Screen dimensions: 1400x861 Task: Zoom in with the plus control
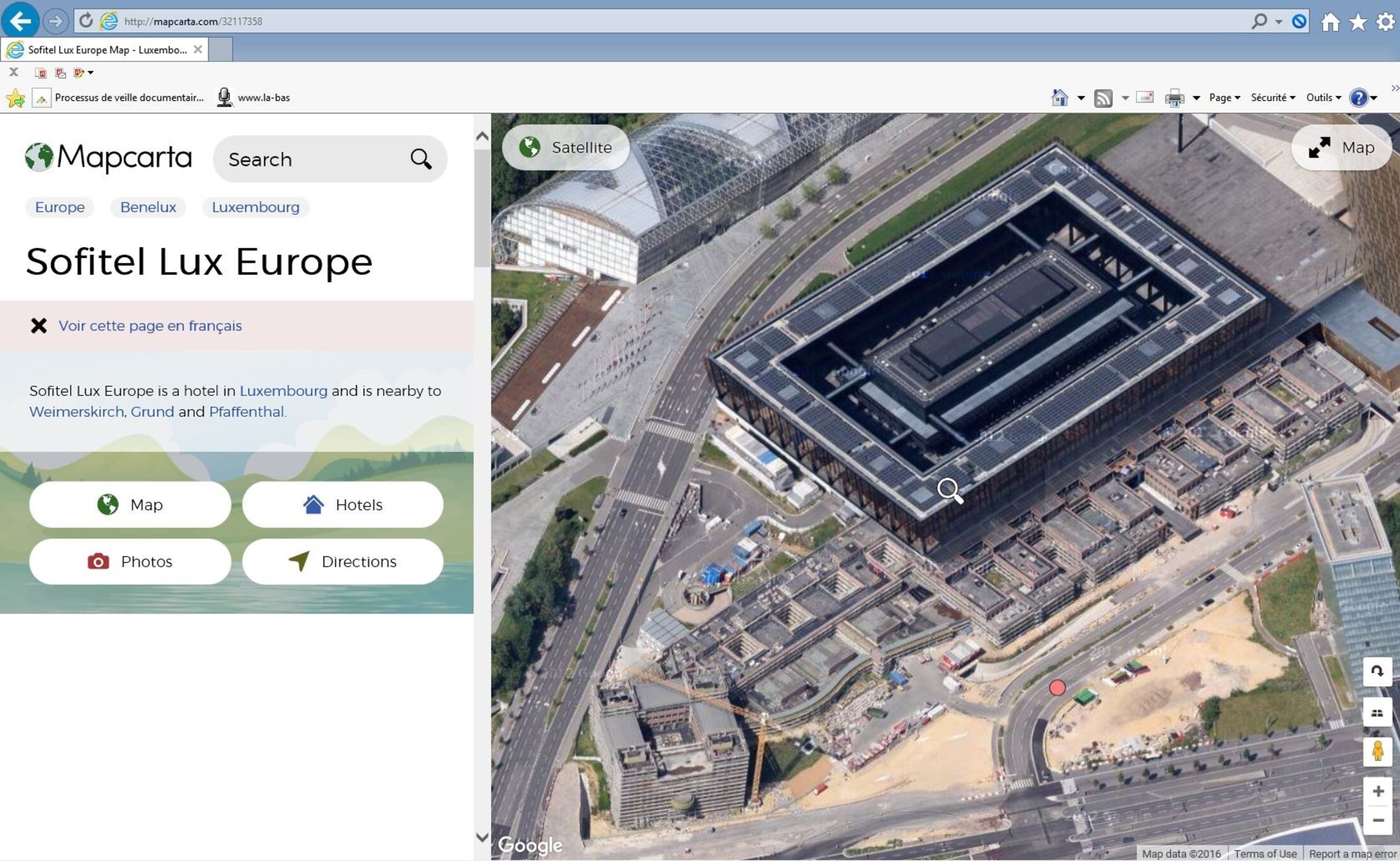pos(1378,791)
